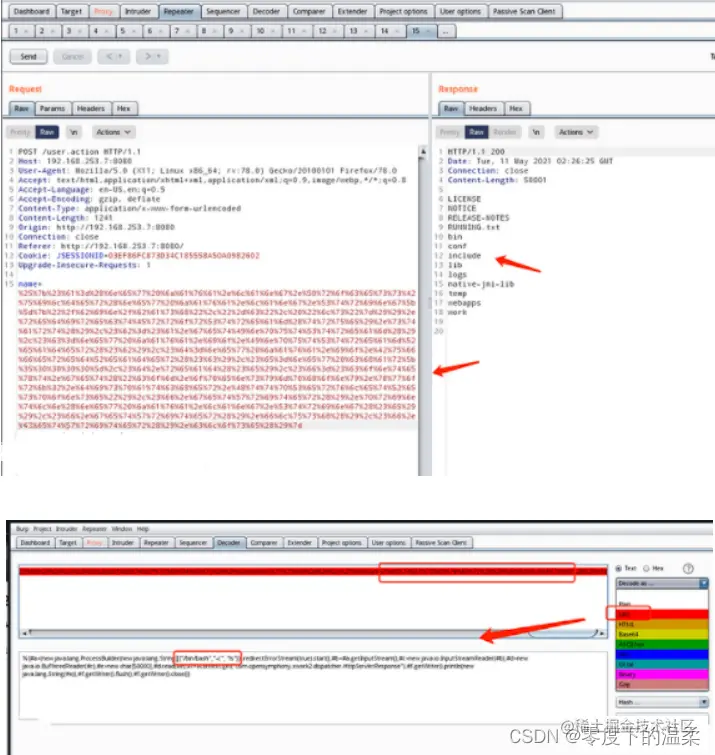Toggle Pretty view in the Response viewer

[450, 132]
